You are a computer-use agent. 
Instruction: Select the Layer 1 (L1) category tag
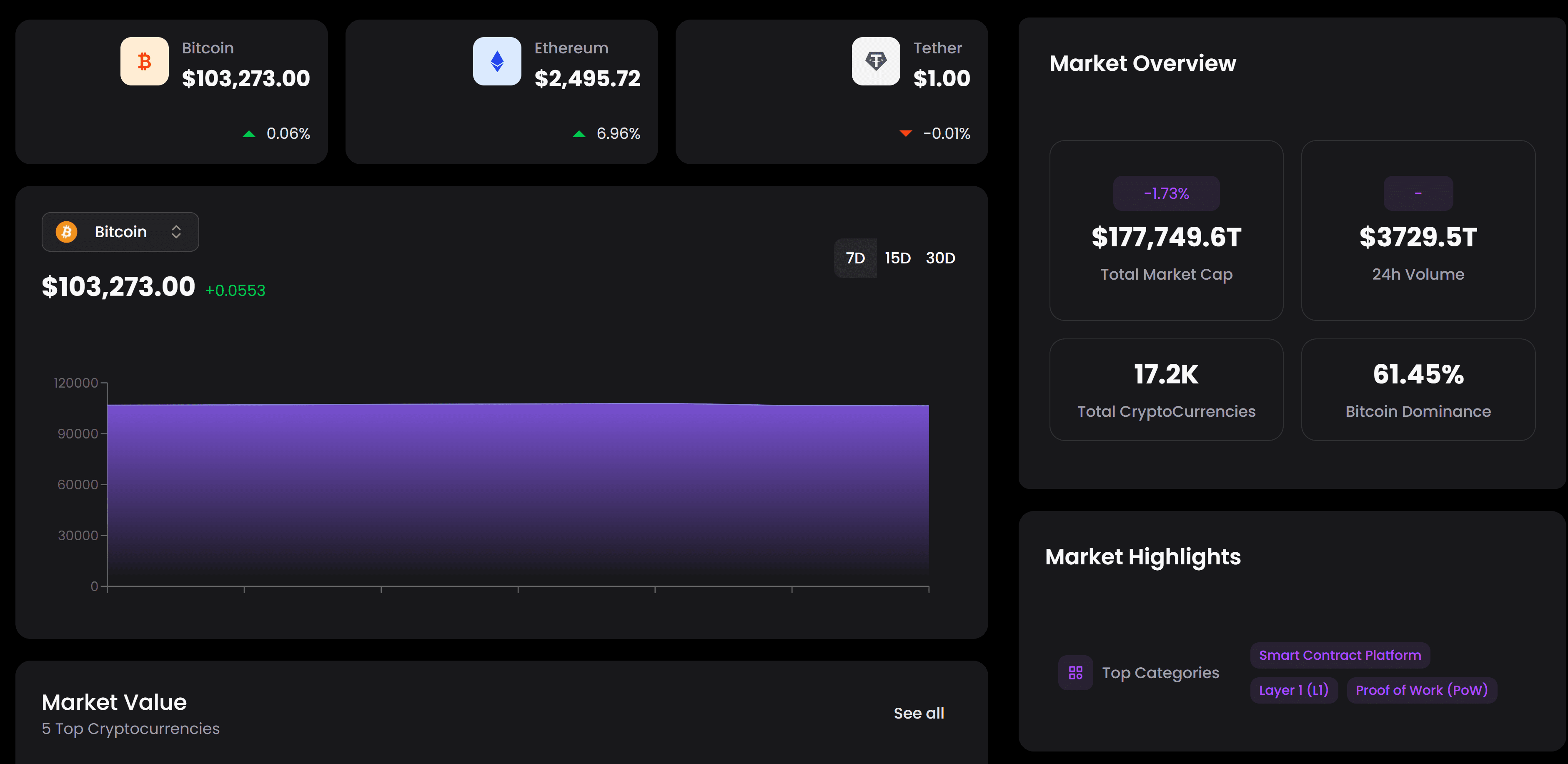(x=1293, y=690)
